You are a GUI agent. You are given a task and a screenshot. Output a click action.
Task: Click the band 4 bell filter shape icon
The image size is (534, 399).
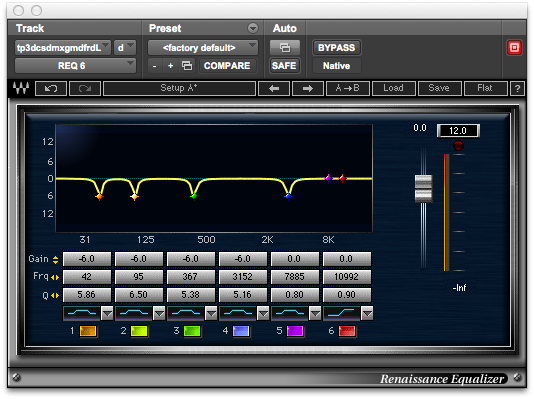[x=238, y=313]
